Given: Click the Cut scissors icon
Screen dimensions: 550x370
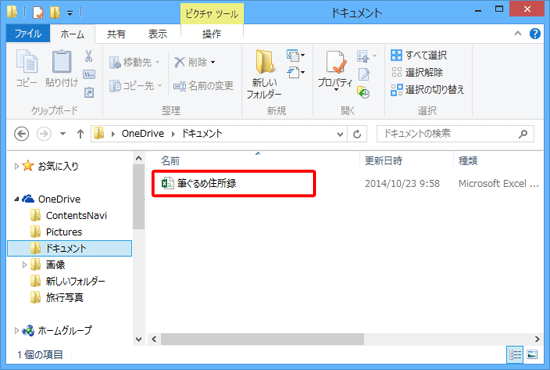Looking at the screenshot, I should click(x=89, y=56).
